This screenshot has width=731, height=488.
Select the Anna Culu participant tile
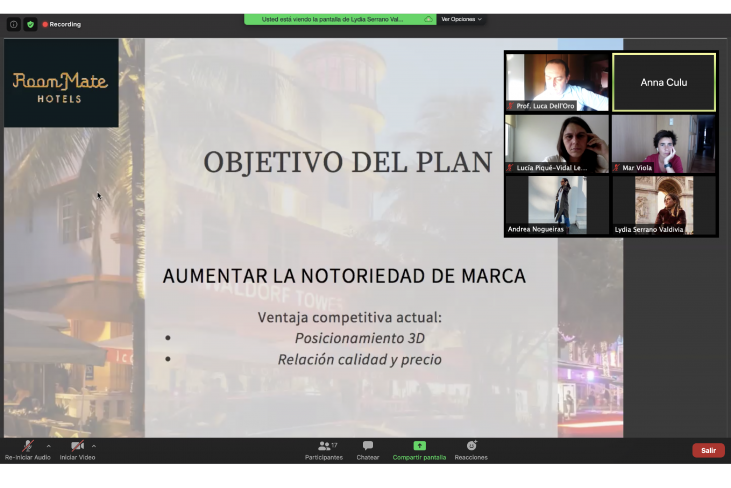[664, 82]
